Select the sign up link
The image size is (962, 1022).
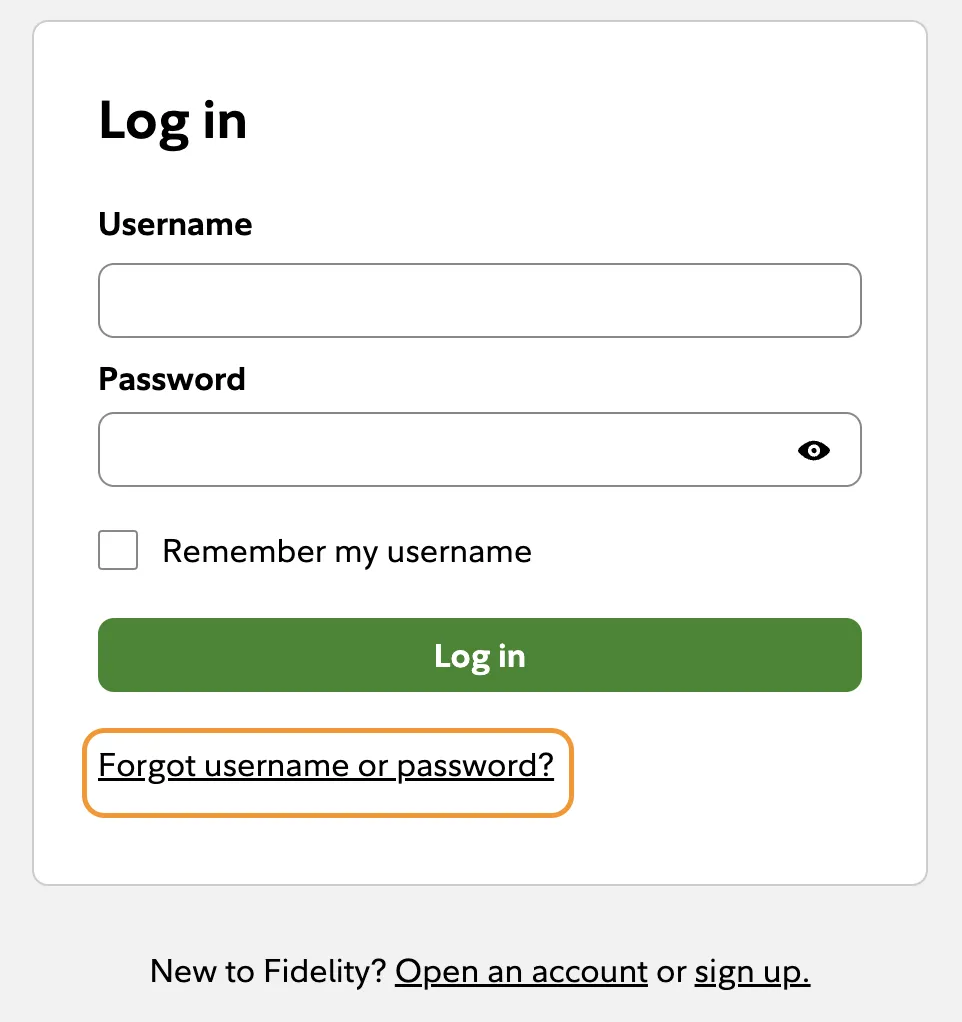coord(750,970)
